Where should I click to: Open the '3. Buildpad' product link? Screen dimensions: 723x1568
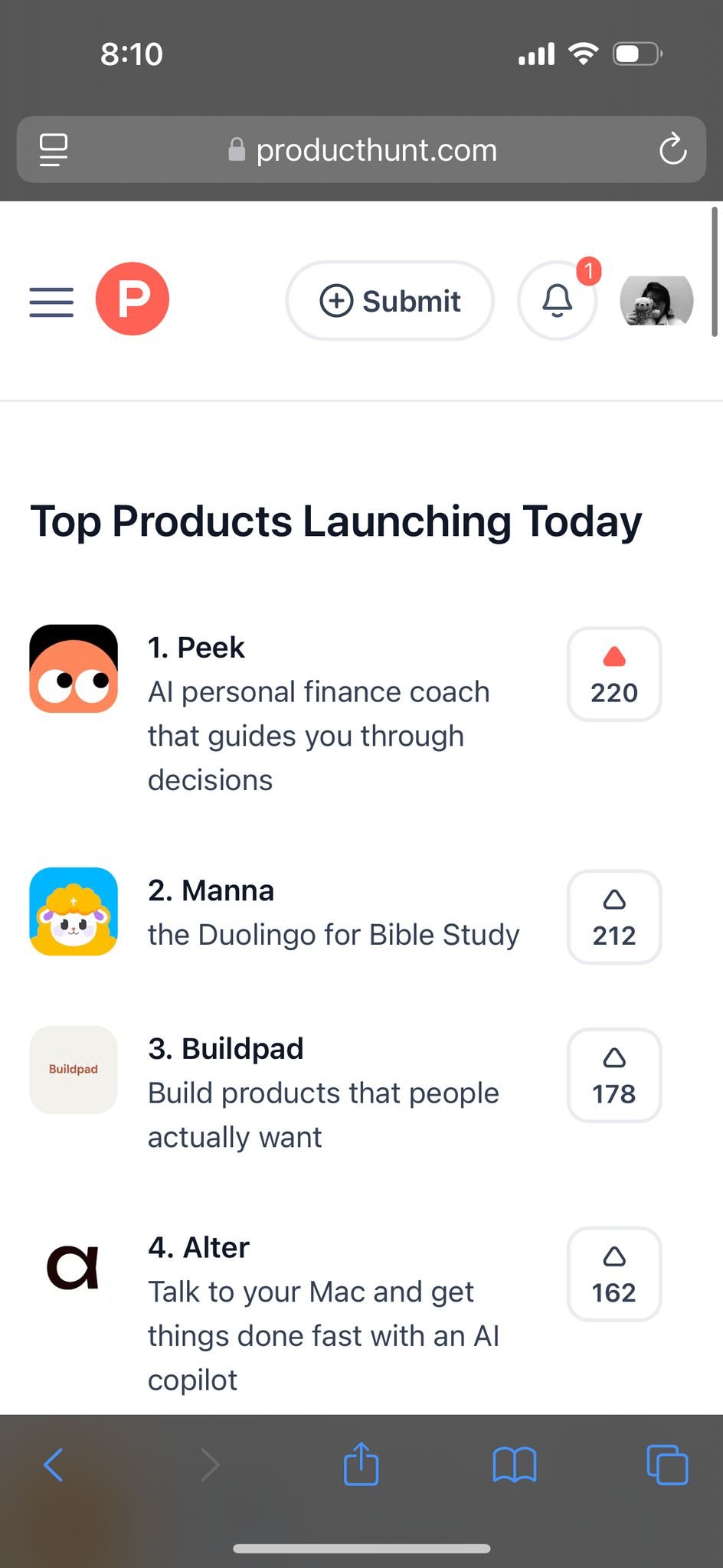point(226,1049)
